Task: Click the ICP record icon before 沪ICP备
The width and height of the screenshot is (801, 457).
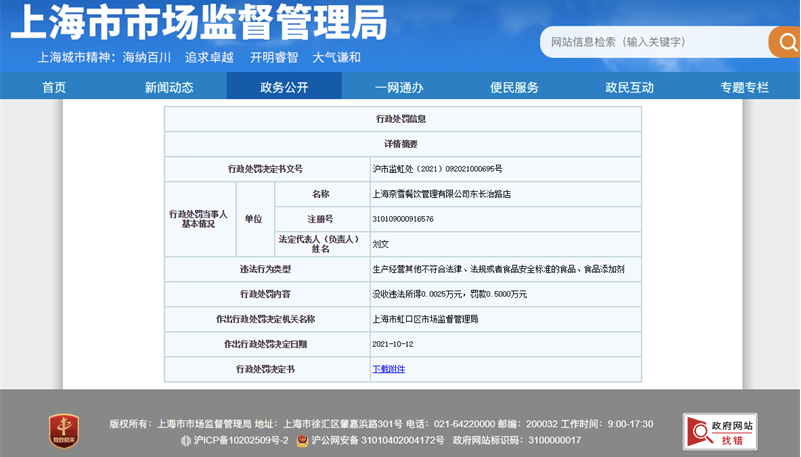Action: pos(186,440)
